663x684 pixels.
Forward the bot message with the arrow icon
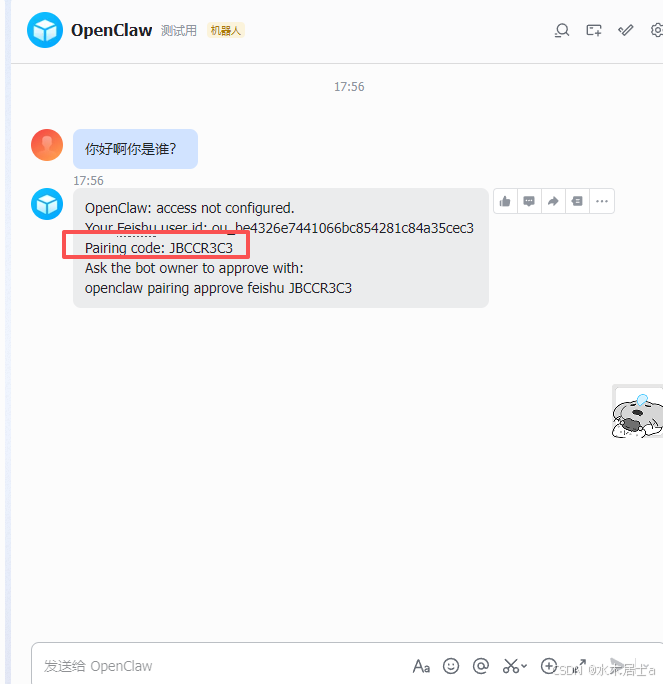click(553, 201)
